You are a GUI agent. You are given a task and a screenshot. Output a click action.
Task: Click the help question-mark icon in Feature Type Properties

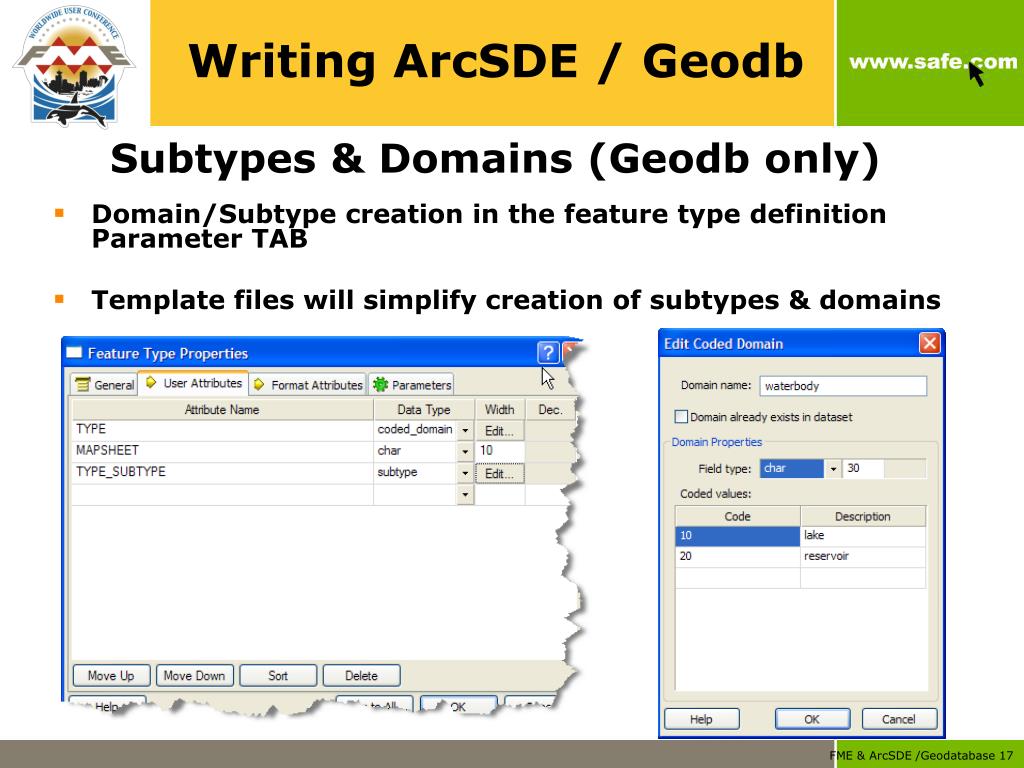pyautogui.click(x=548, y=353)
